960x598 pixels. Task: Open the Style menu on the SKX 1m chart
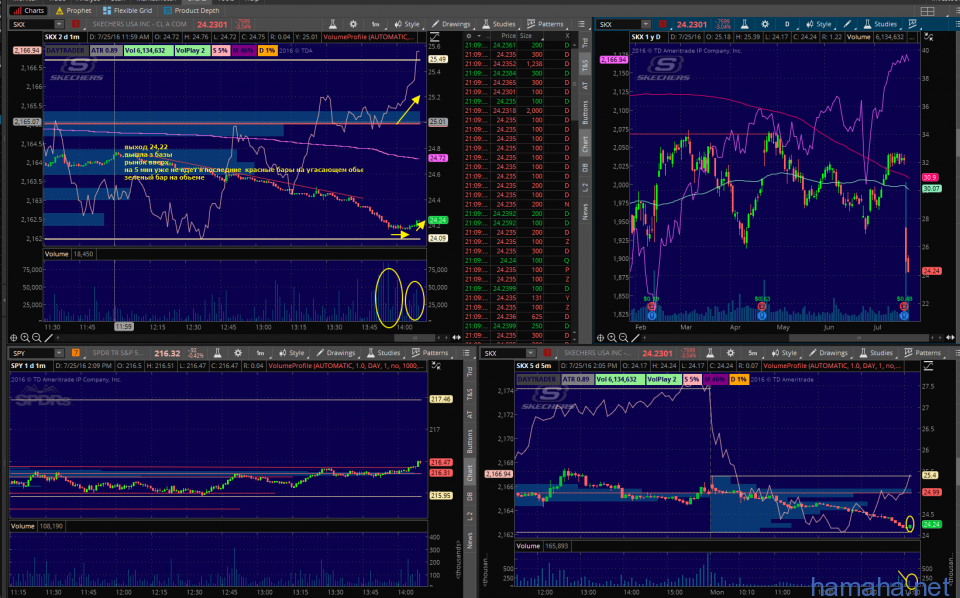pos(407,24)
